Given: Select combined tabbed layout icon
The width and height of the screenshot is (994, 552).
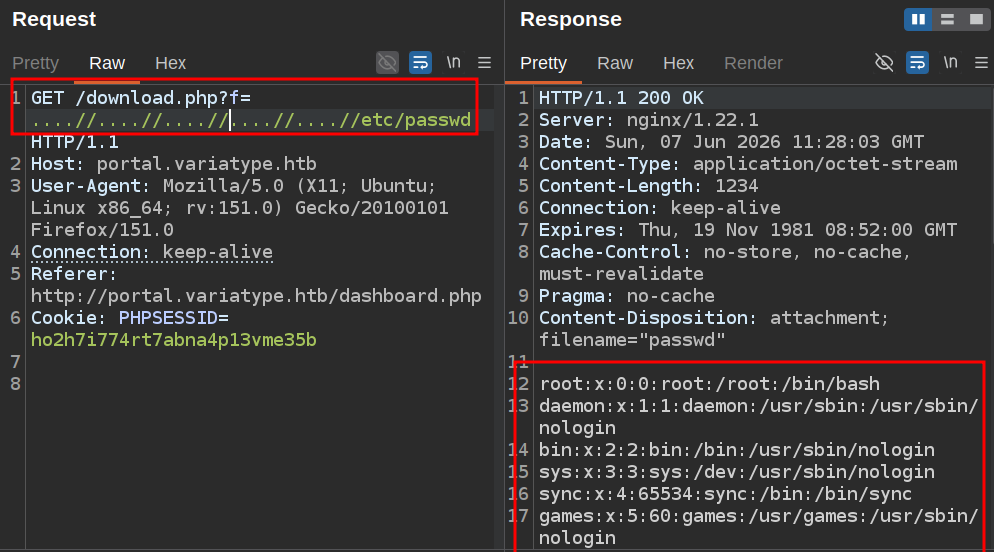Looking at the screenshot, I should coord(976,20).
